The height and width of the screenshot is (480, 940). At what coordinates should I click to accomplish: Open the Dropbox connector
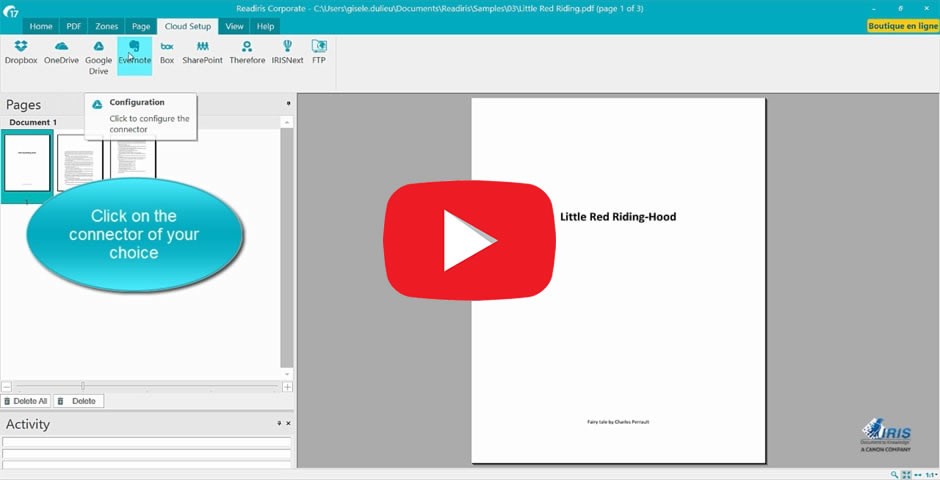tap(21, 53)
